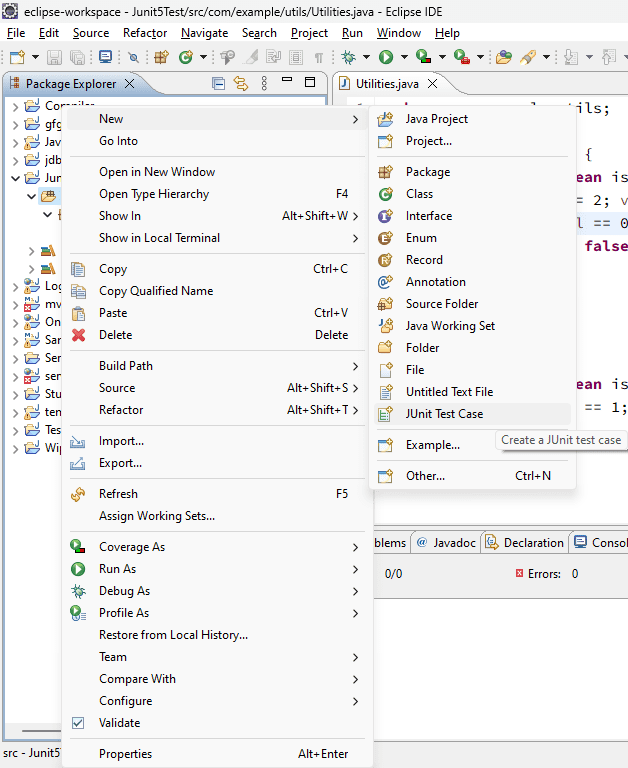Maximize the Package Explorer view
Viewport: 628px width, 768px height.
(310, 82)
